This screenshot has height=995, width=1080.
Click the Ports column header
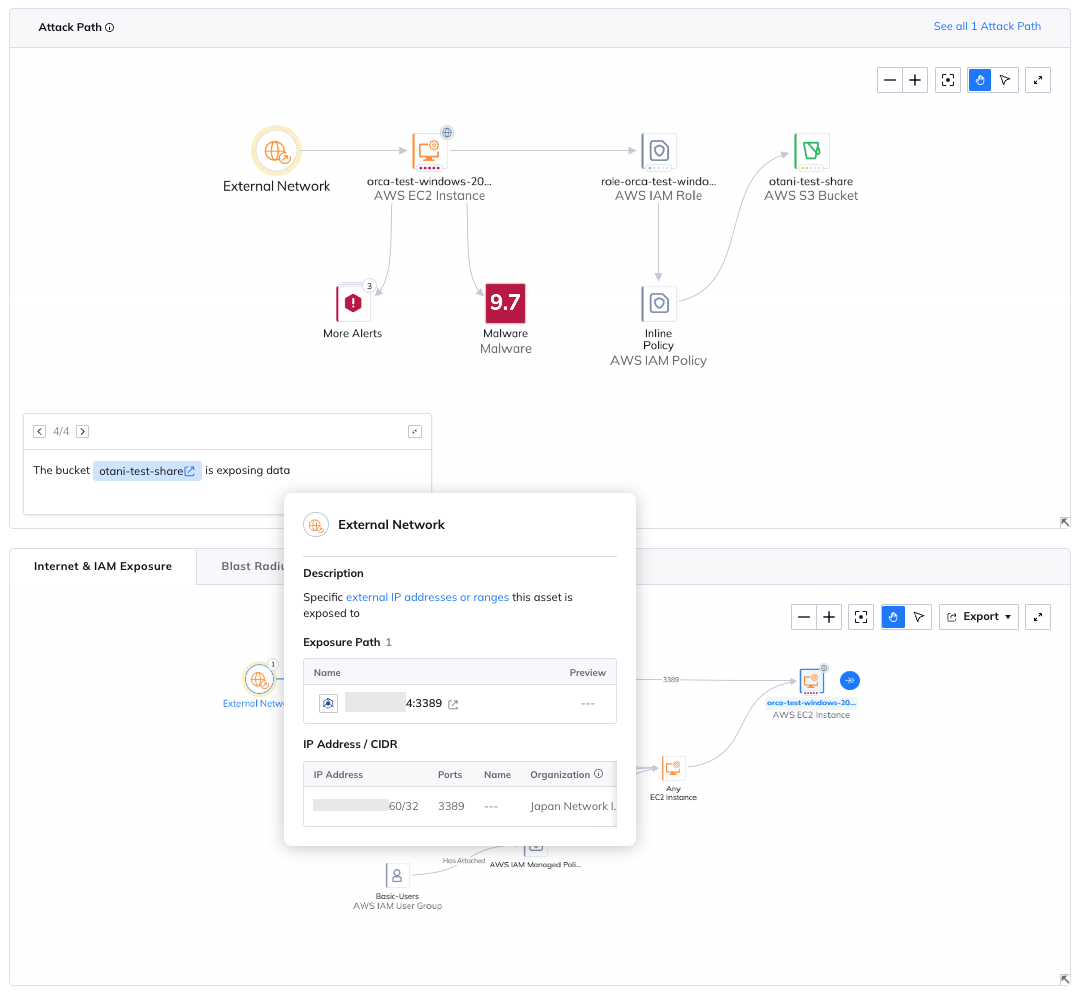pos(450,775)
